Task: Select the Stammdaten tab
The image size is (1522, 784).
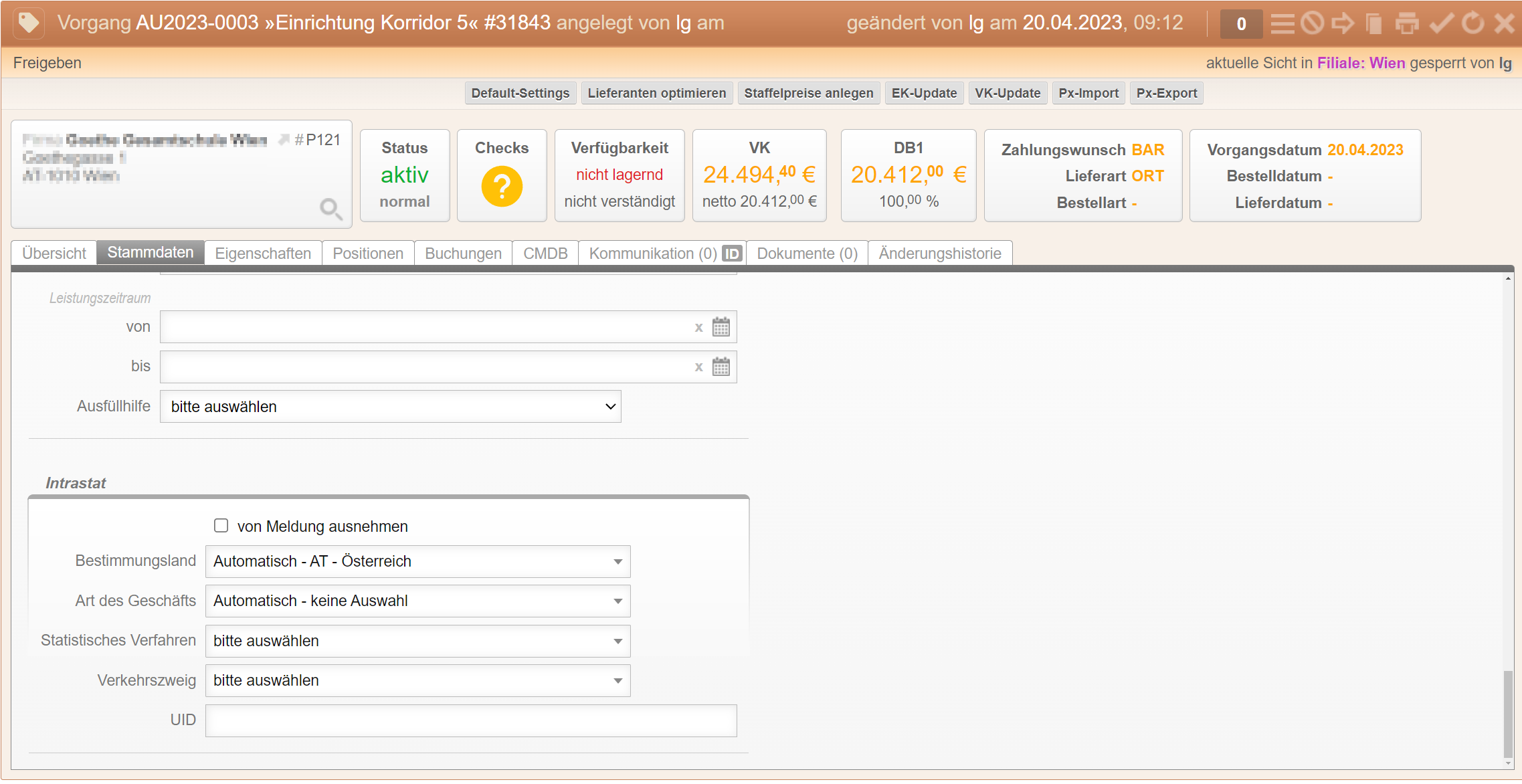Action: (151, 252)
